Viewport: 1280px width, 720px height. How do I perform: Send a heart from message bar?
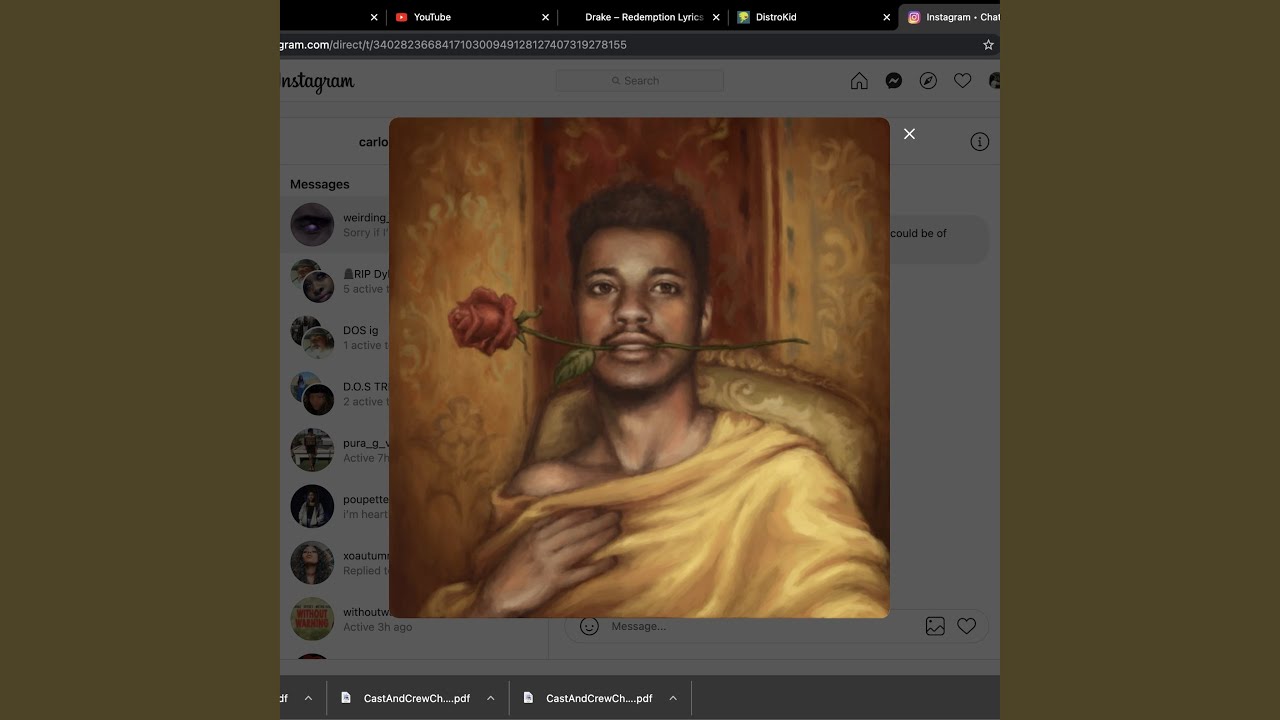coord(966,626)
